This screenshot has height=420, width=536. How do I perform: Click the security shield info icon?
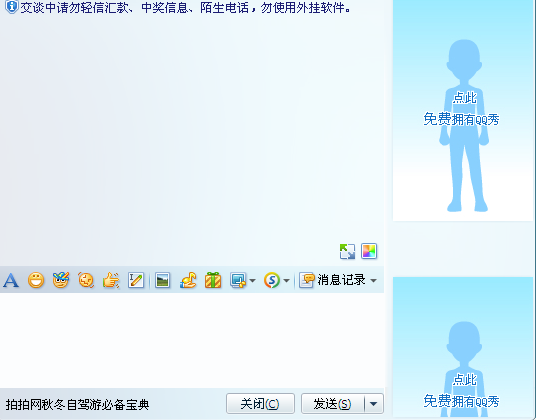coord(12,7)
